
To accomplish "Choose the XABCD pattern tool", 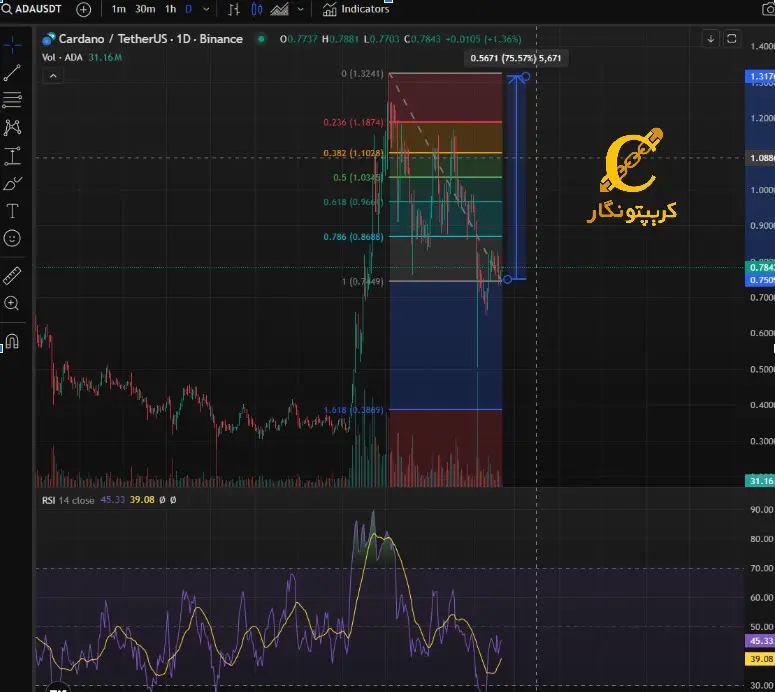I will (12, 127).
